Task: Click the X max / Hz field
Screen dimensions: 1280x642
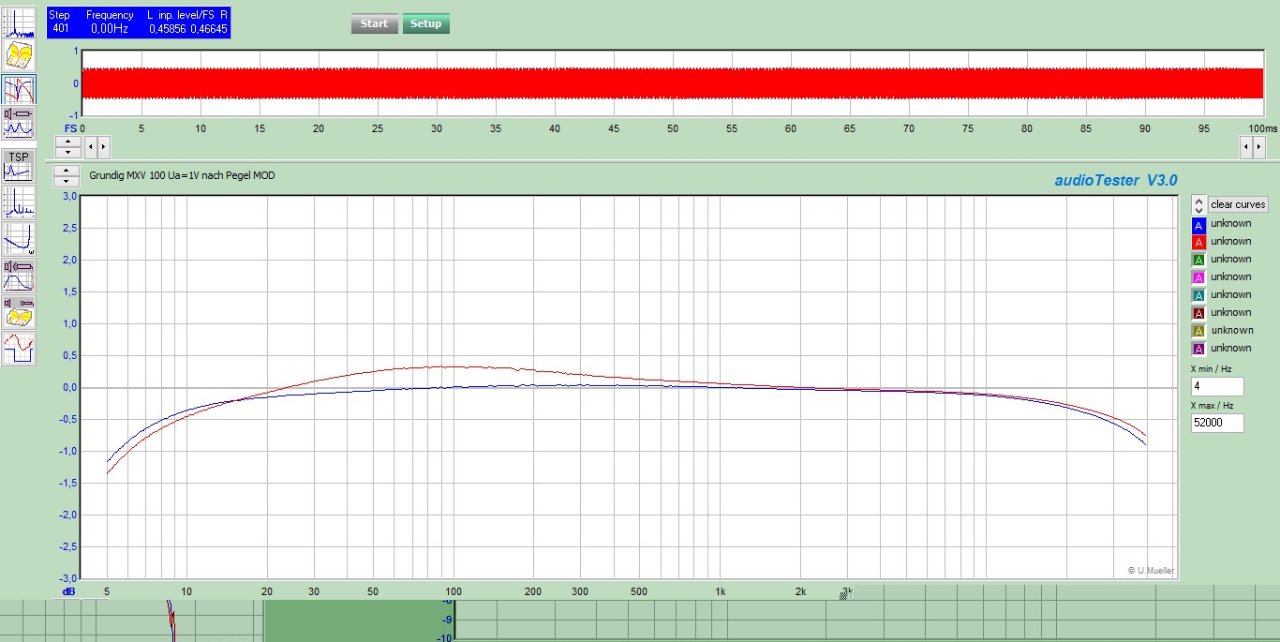Action: (x=1216, y=423)
